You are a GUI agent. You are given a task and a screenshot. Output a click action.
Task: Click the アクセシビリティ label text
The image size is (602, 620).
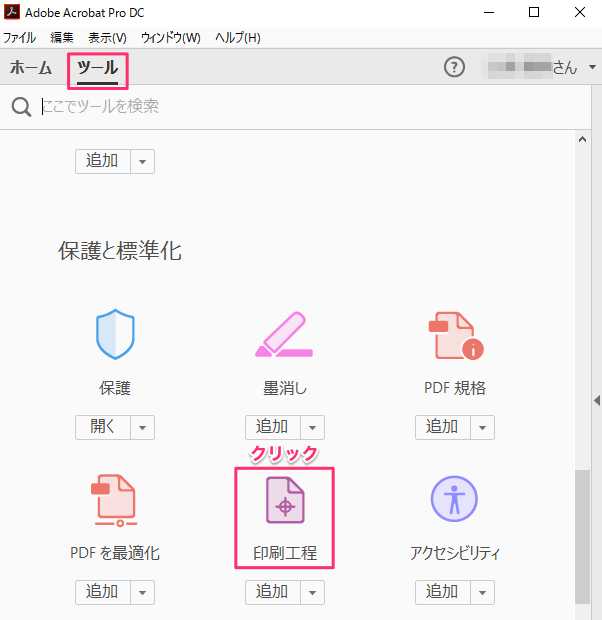pos(455,553)
